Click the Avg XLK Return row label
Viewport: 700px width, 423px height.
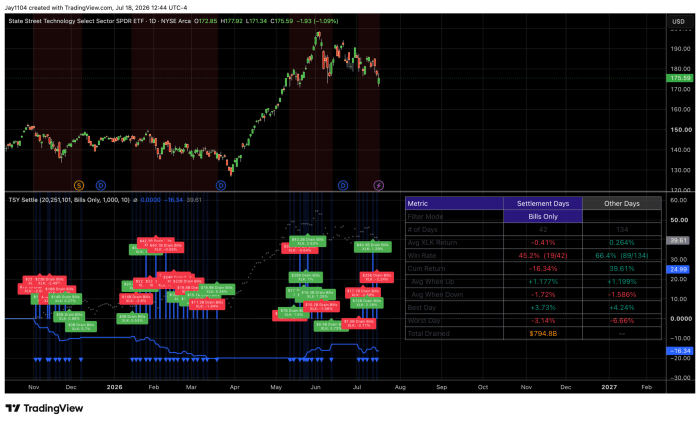[432, 243]
